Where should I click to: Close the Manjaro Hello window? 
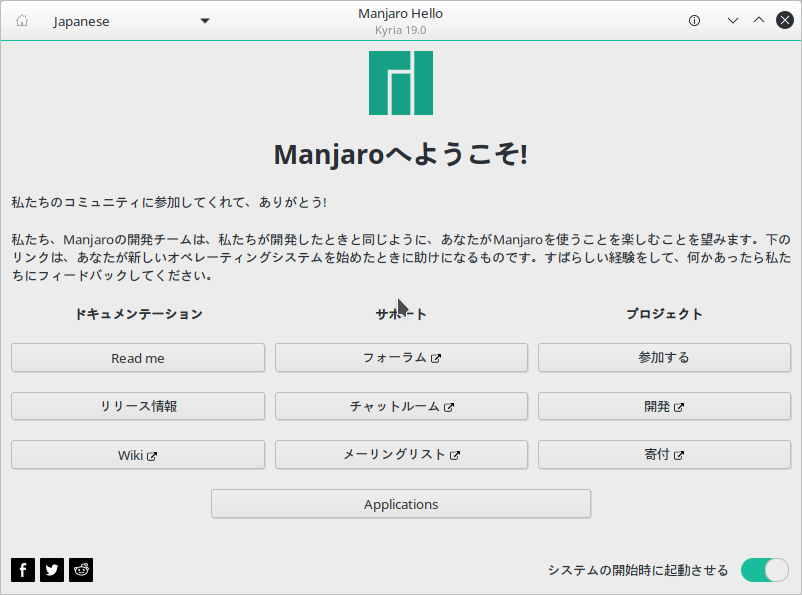pos(785,20)
